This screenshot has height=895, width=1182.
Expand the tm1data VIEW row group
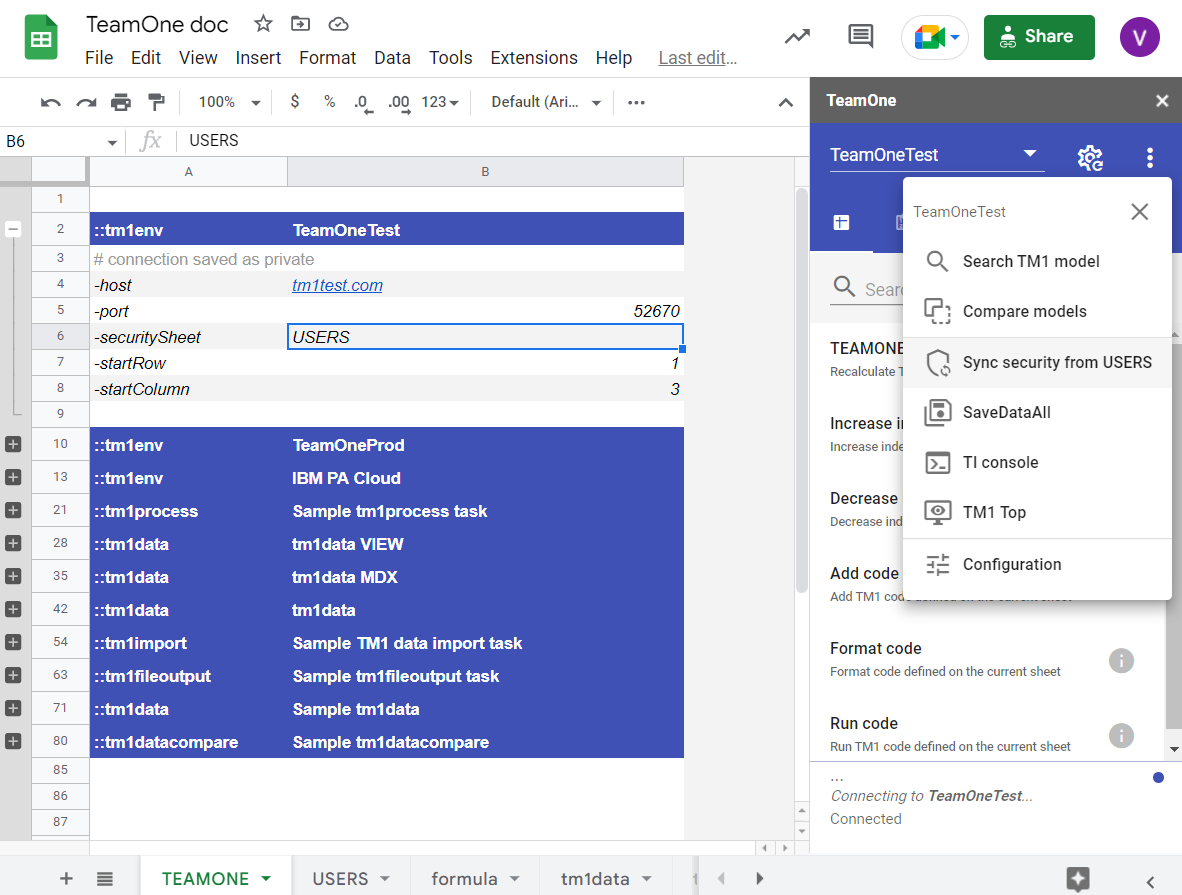13,544
